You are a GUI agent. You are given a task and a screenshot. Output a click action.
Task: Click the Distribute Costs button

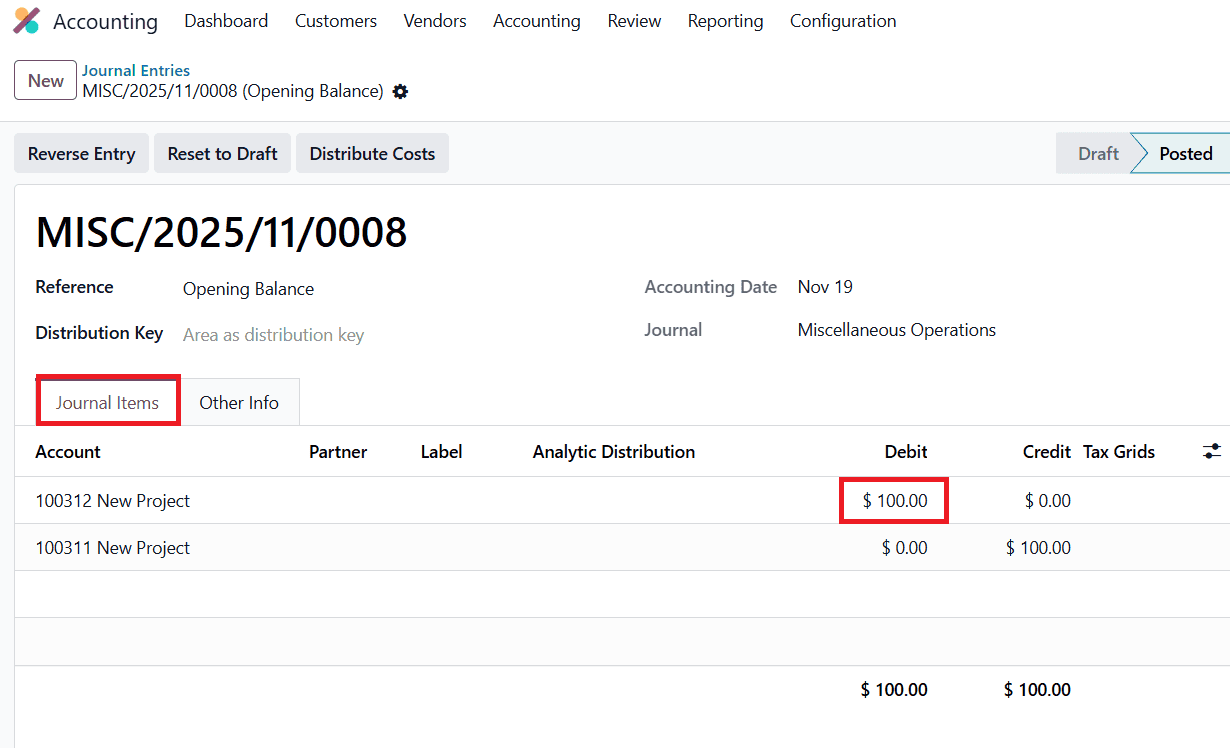click(372, 153)
